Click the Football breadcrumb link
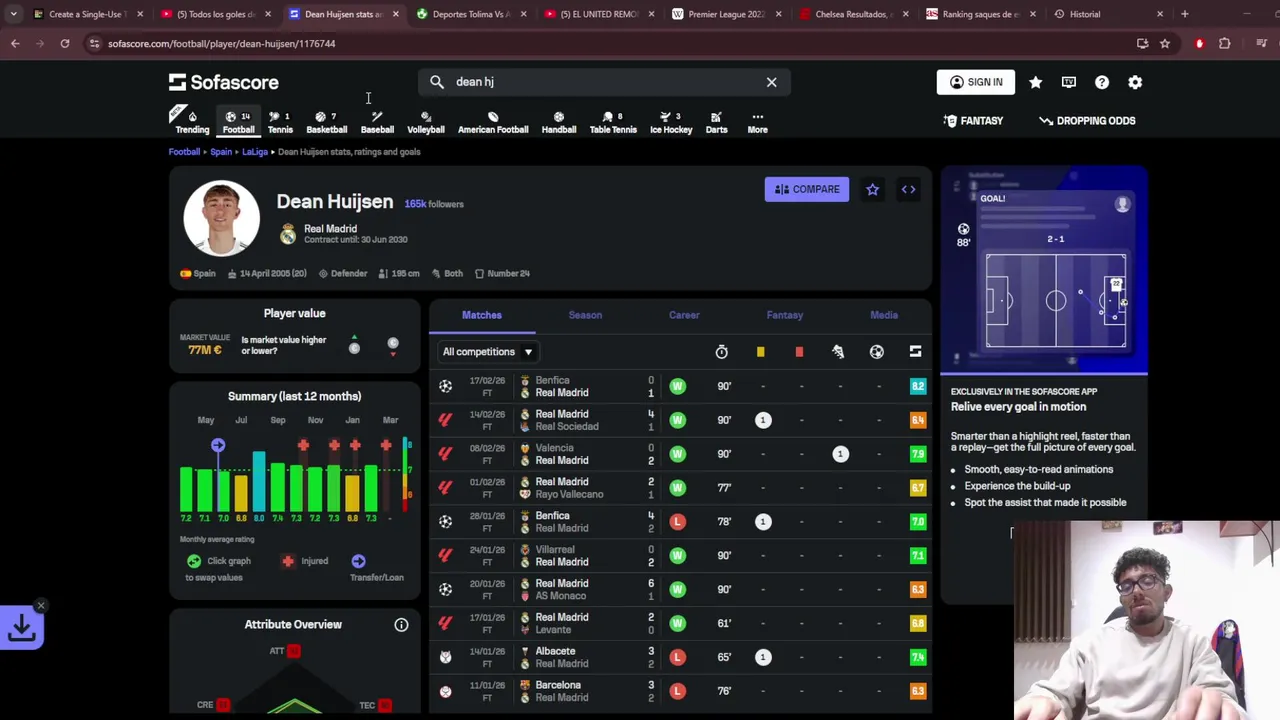The height and width of the screenshot is (720, 1280). (x=184, y=152)
